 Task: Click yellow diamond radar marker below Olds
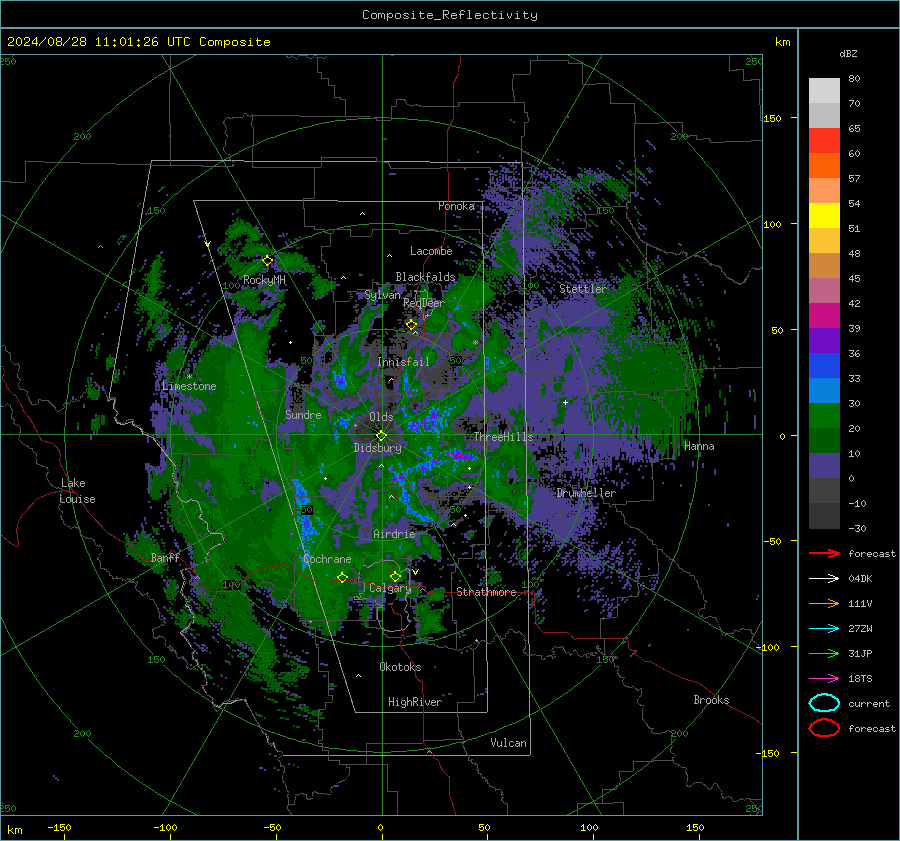click(x=381, y=436)
